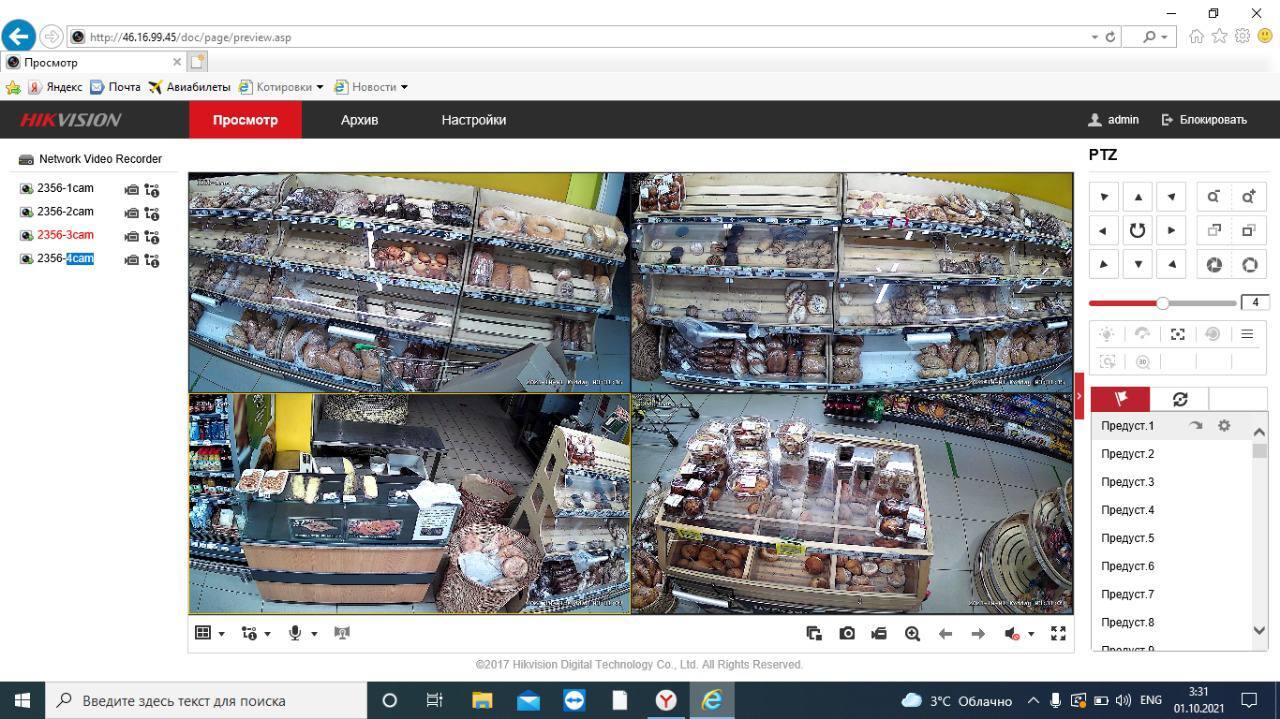The width and height of the screenshot is (1280, 719).
Task: Change stream type for 2356-2cam
Action: pos(152,213)
